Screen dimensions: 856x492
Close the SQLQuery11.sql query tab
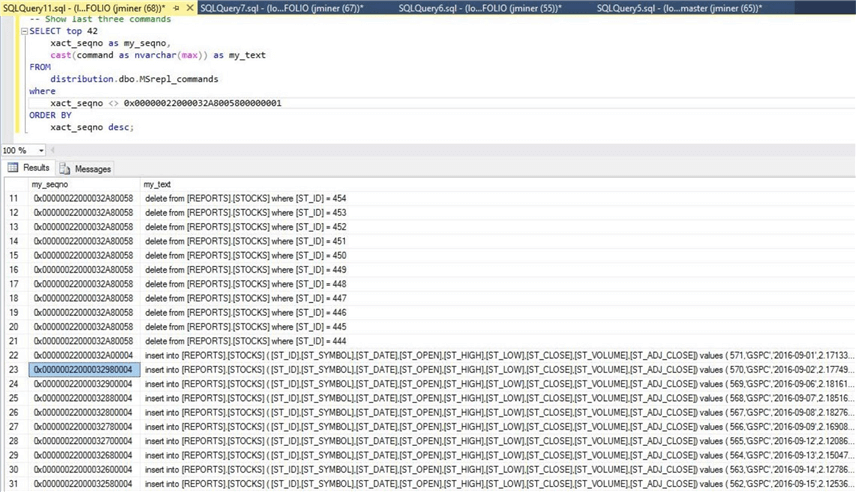coord(189,8)
